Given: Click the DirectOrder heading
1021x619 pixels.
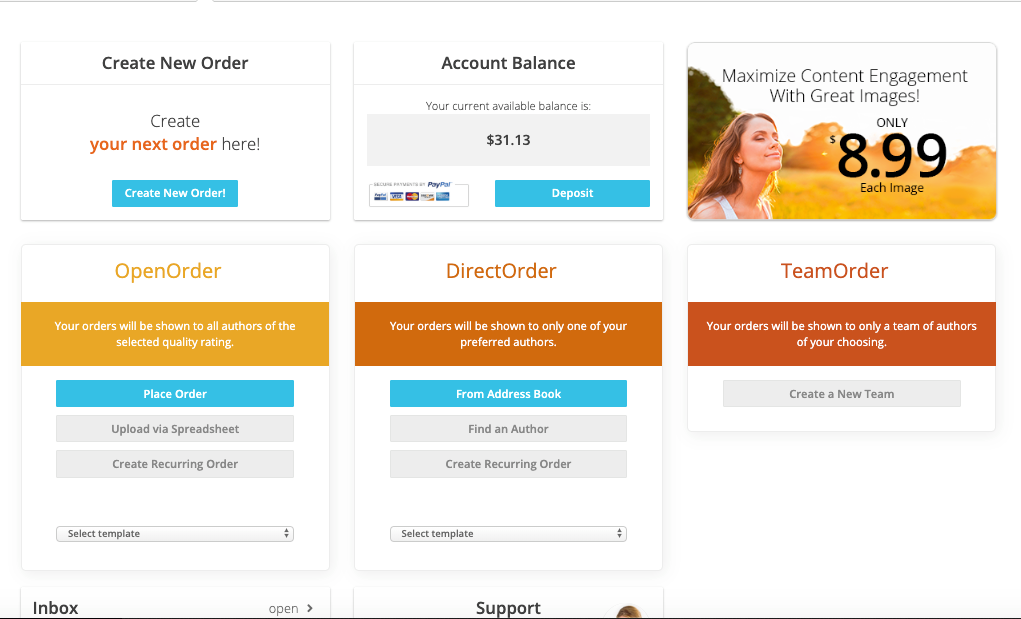Looking at the screenshot, I should pyautogui.click(x=501, y=271).
